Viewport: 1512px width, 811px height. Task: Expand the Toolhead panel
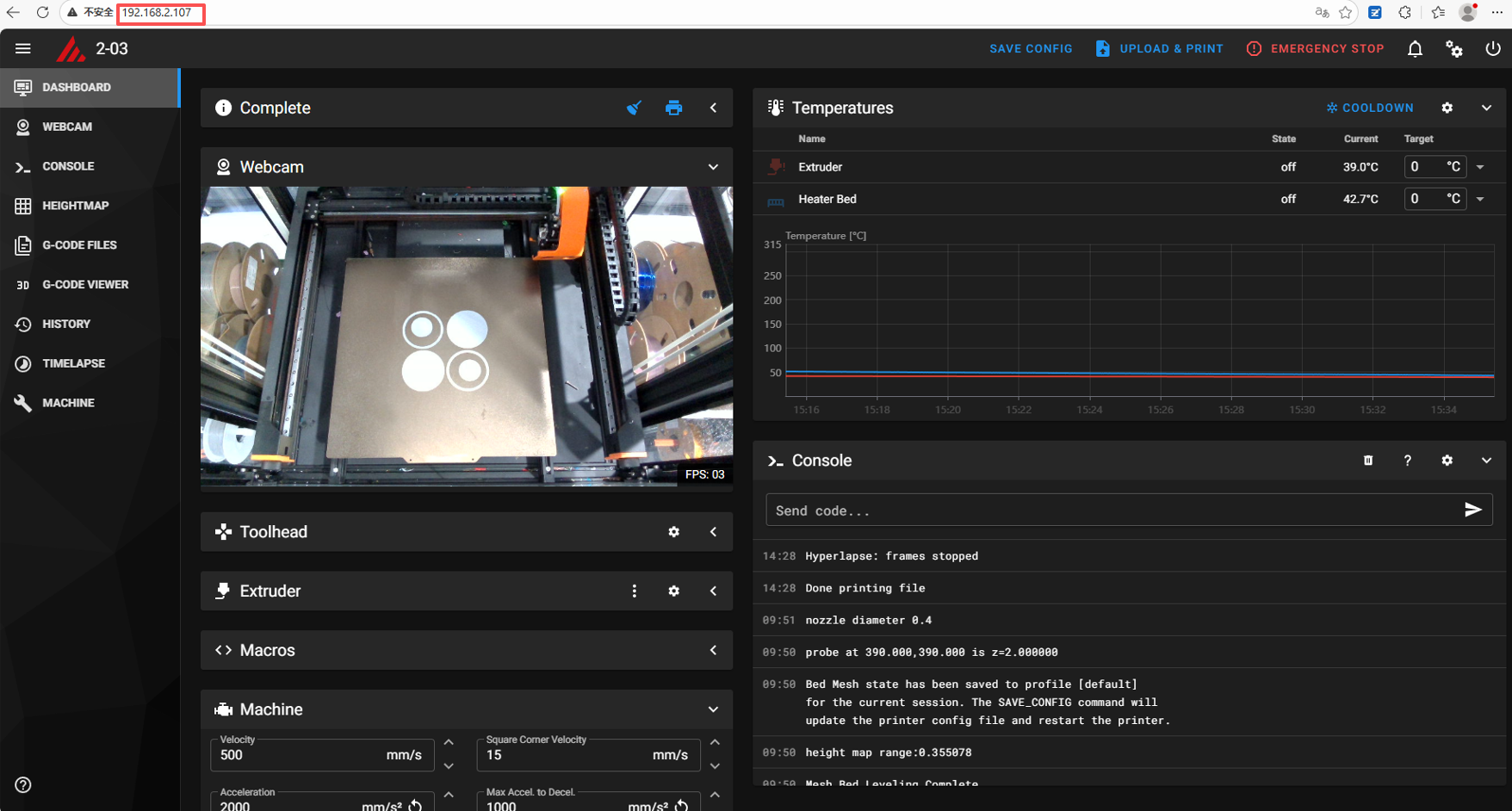coord(713,532)
